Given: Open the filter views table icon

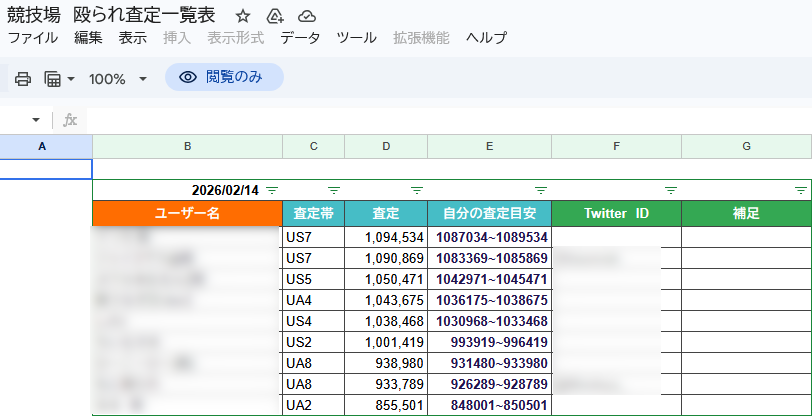Looking at the screenshot, I should tap(53, 78).
